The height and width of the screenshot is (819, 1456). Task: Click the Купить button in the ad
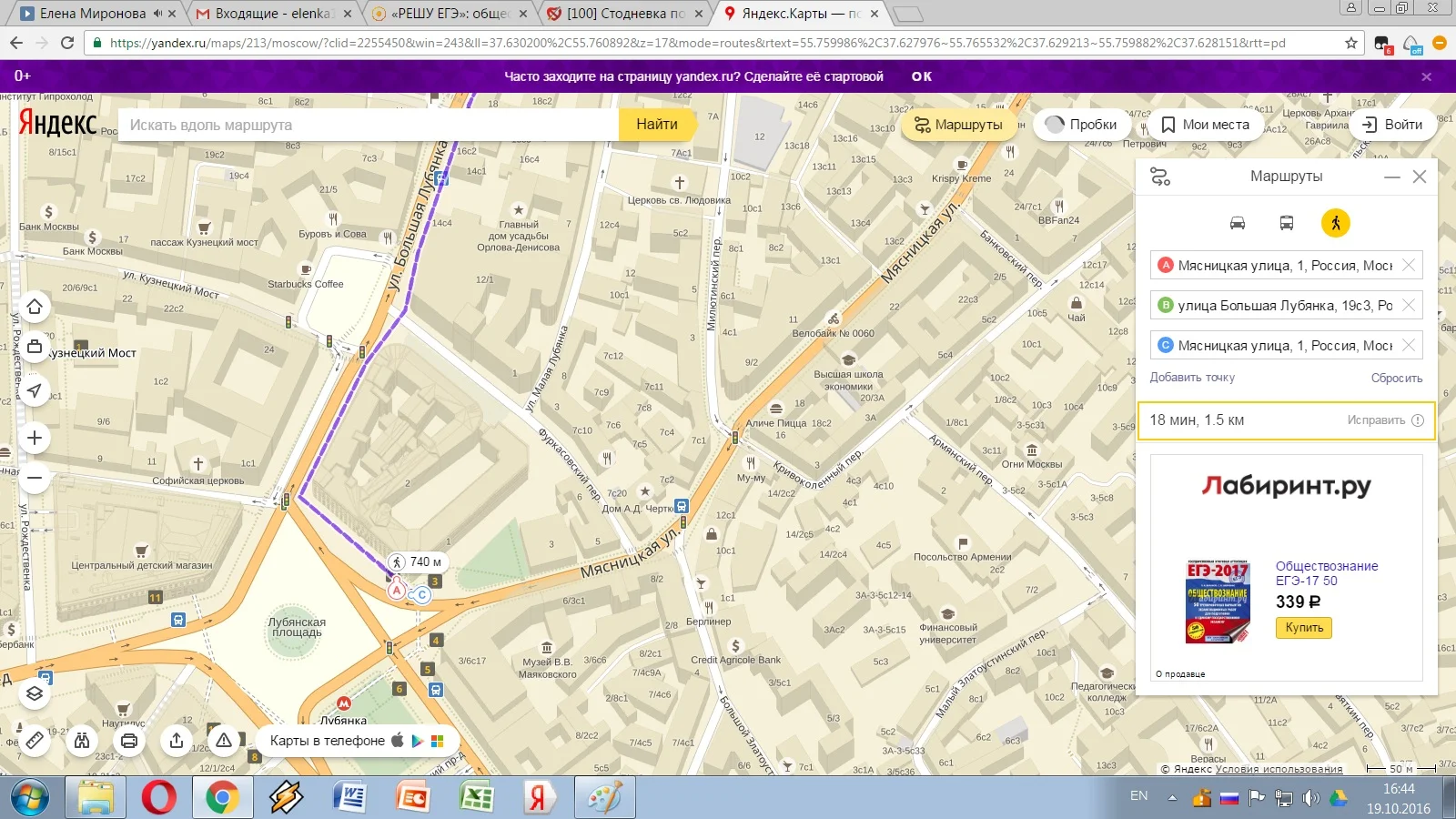1304,628
